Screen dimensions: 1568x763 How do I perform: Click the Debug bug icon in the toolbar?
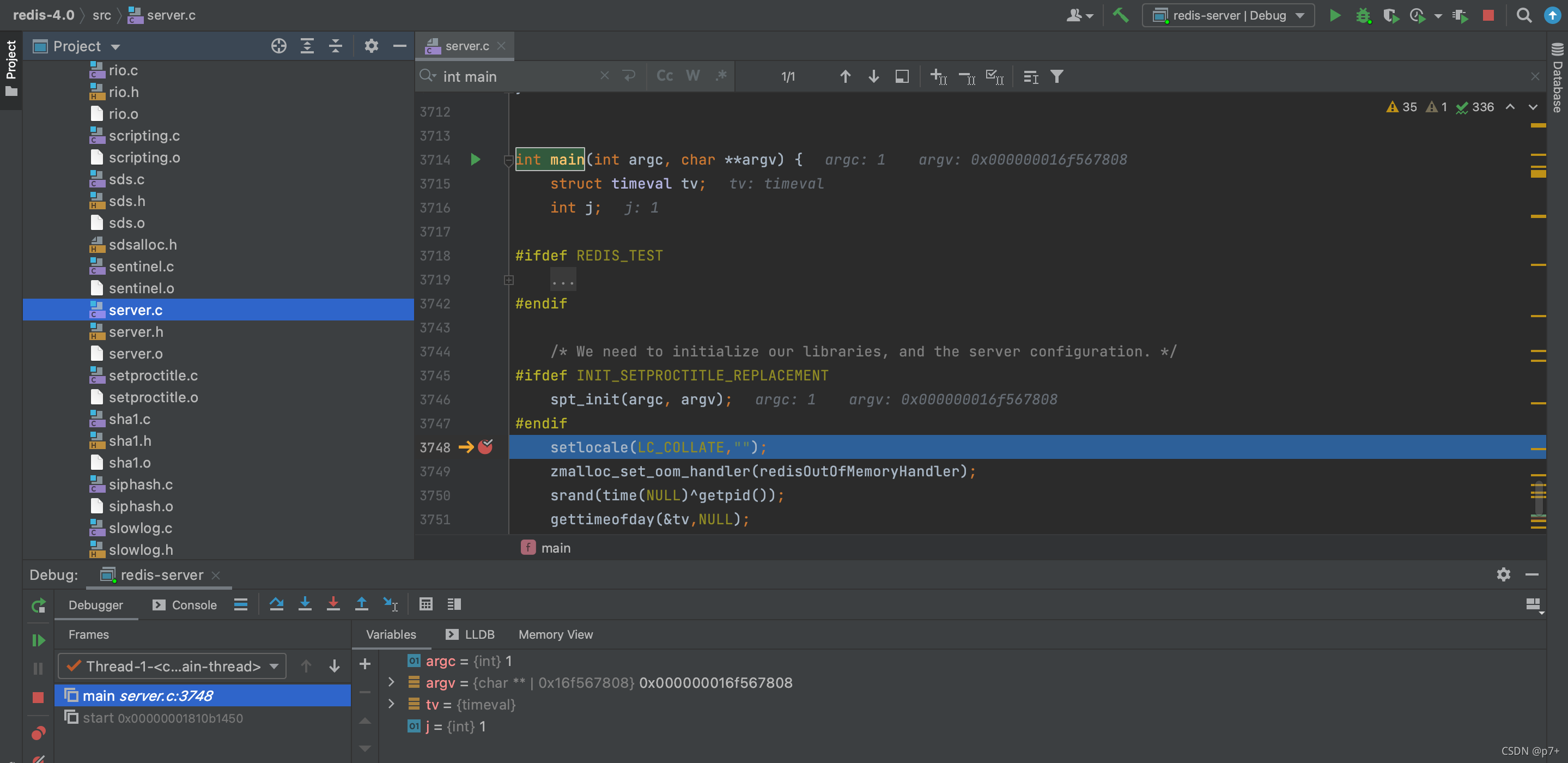click(x=1363, y=15)
